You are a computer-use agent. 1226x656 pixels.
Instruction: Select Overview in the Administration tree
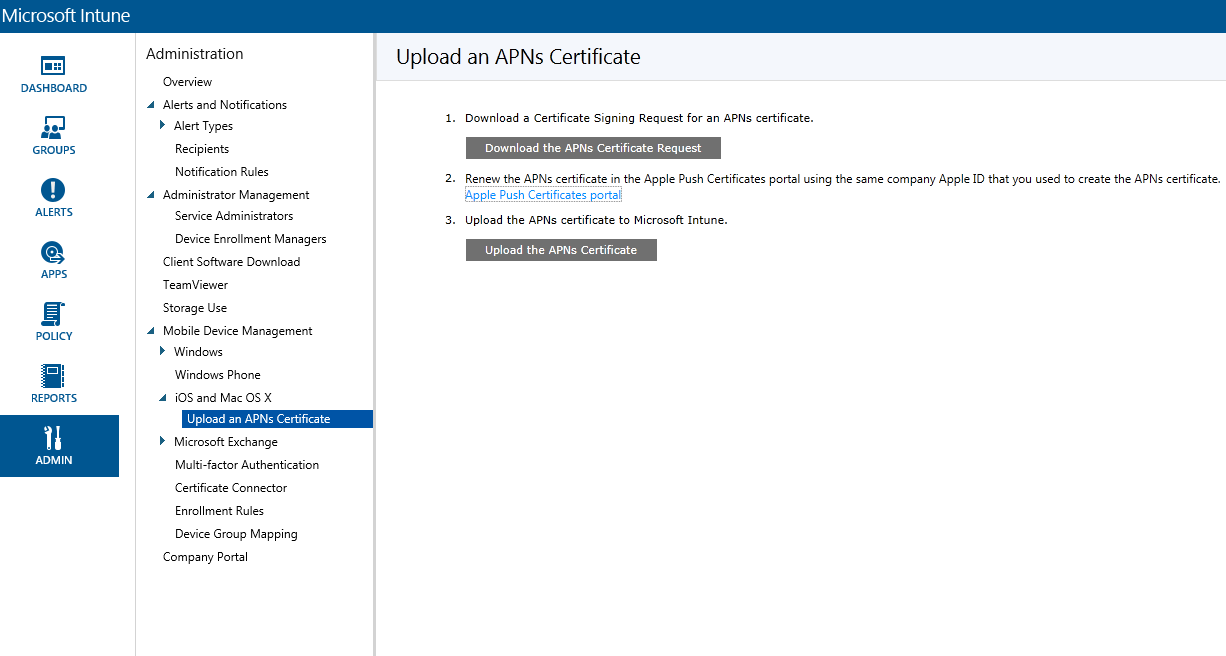coord(187,82)
